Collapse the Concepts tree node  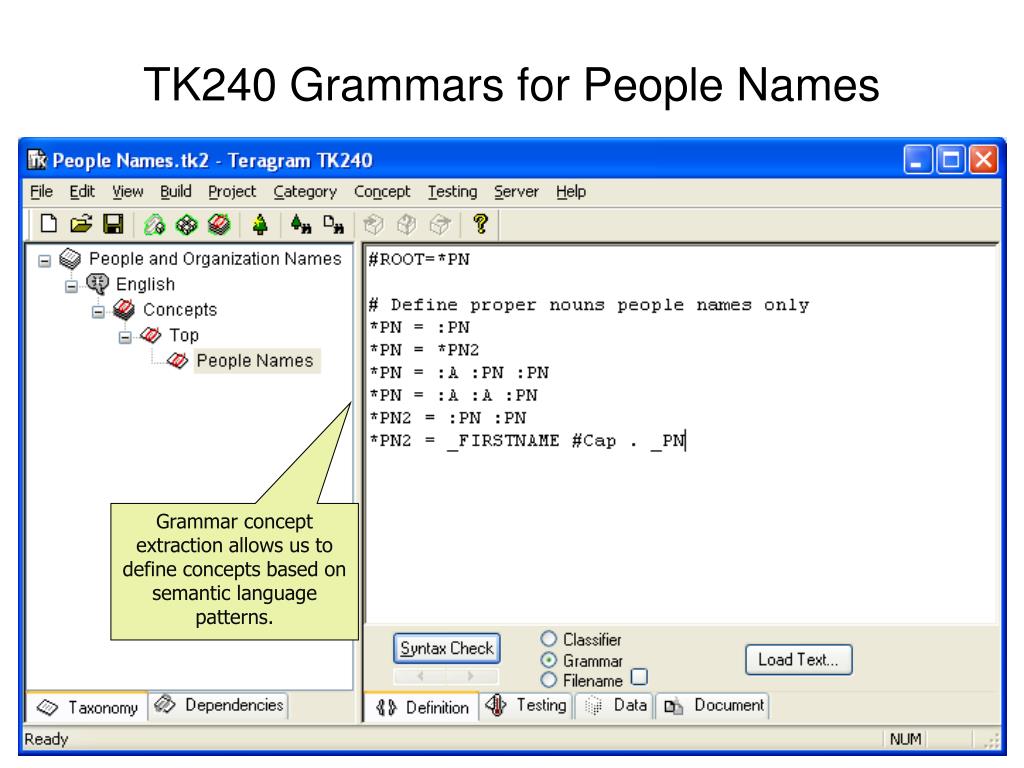[98, 312]
